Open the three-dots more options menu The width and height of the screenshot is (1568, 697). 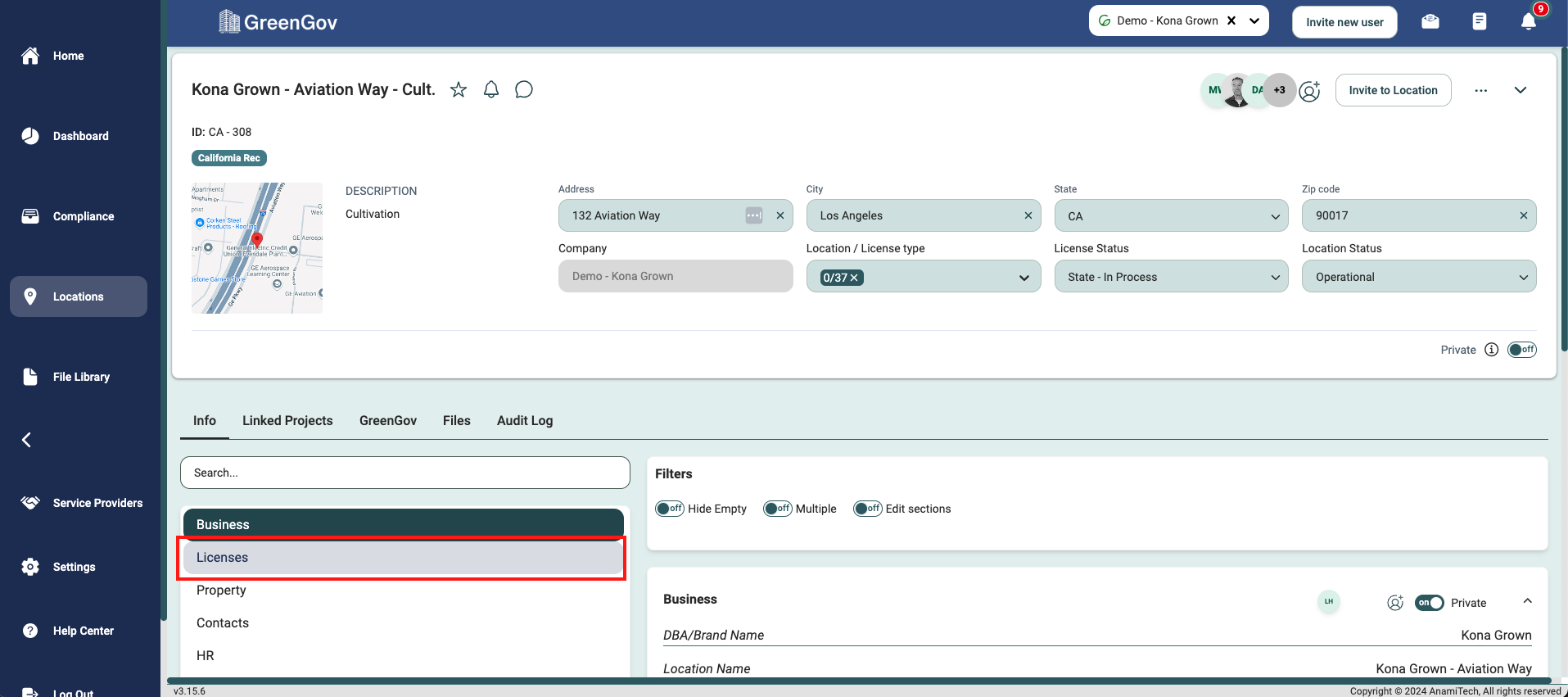click(1480, 91)
